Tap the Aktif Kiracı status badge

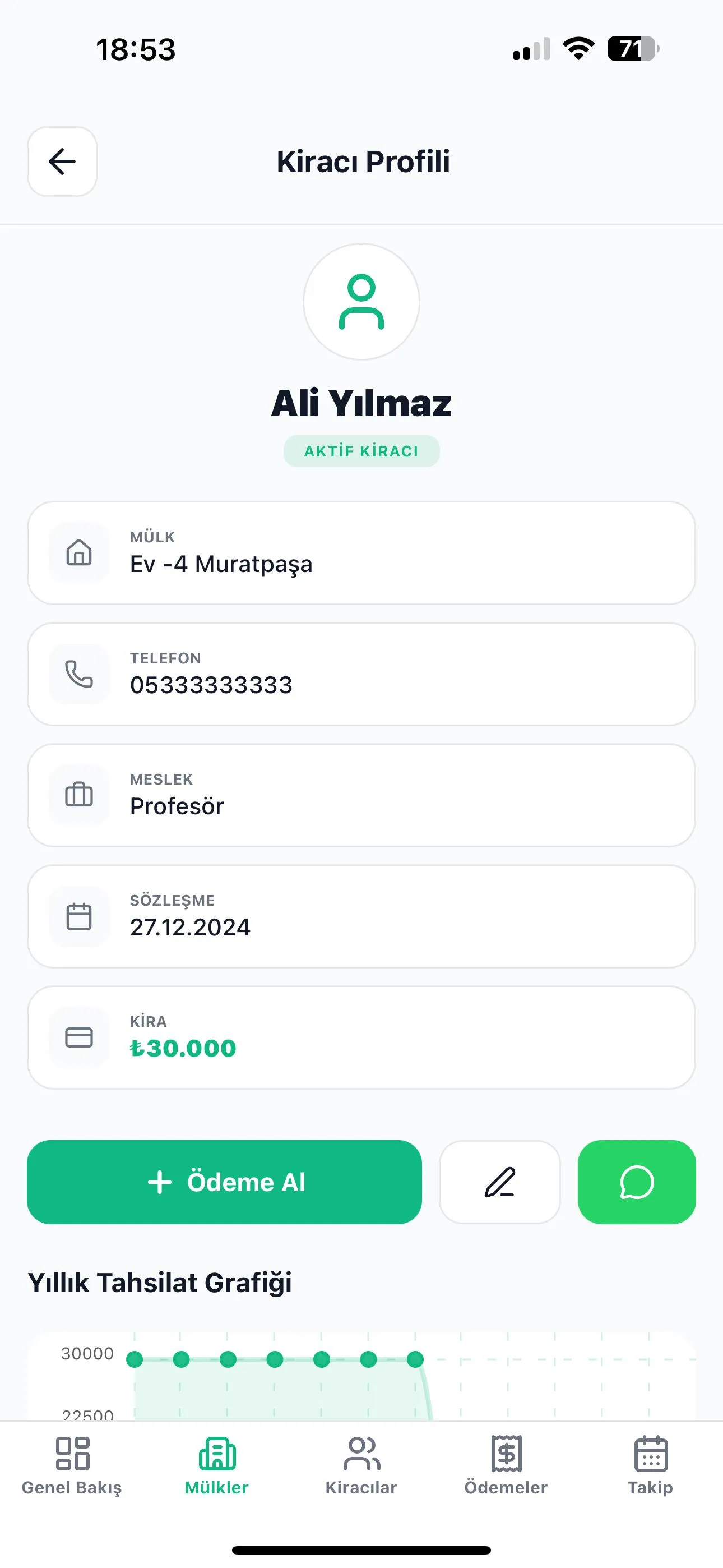pyautogui.click(x=361, y=451)
